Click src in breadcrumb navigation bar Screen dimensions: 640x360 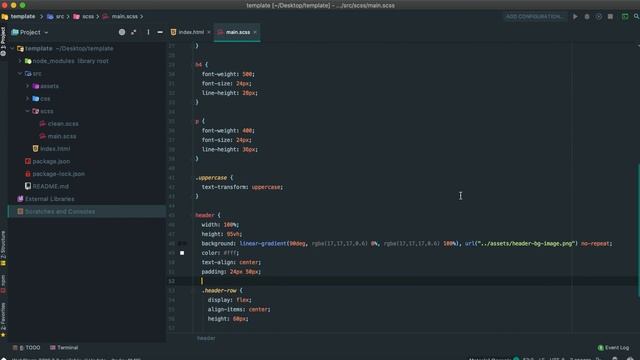56,17
